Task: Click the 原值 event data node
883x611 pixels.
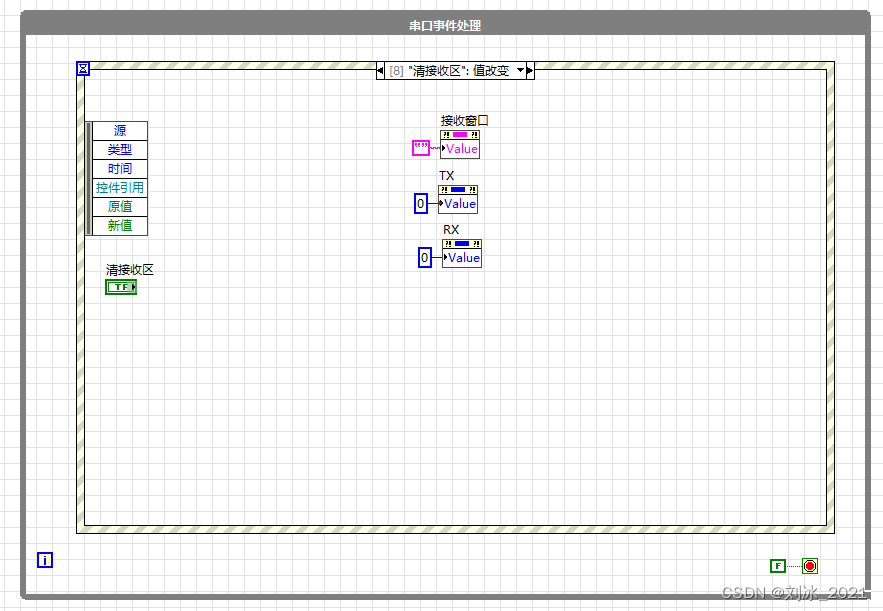Action: point(120,207)
